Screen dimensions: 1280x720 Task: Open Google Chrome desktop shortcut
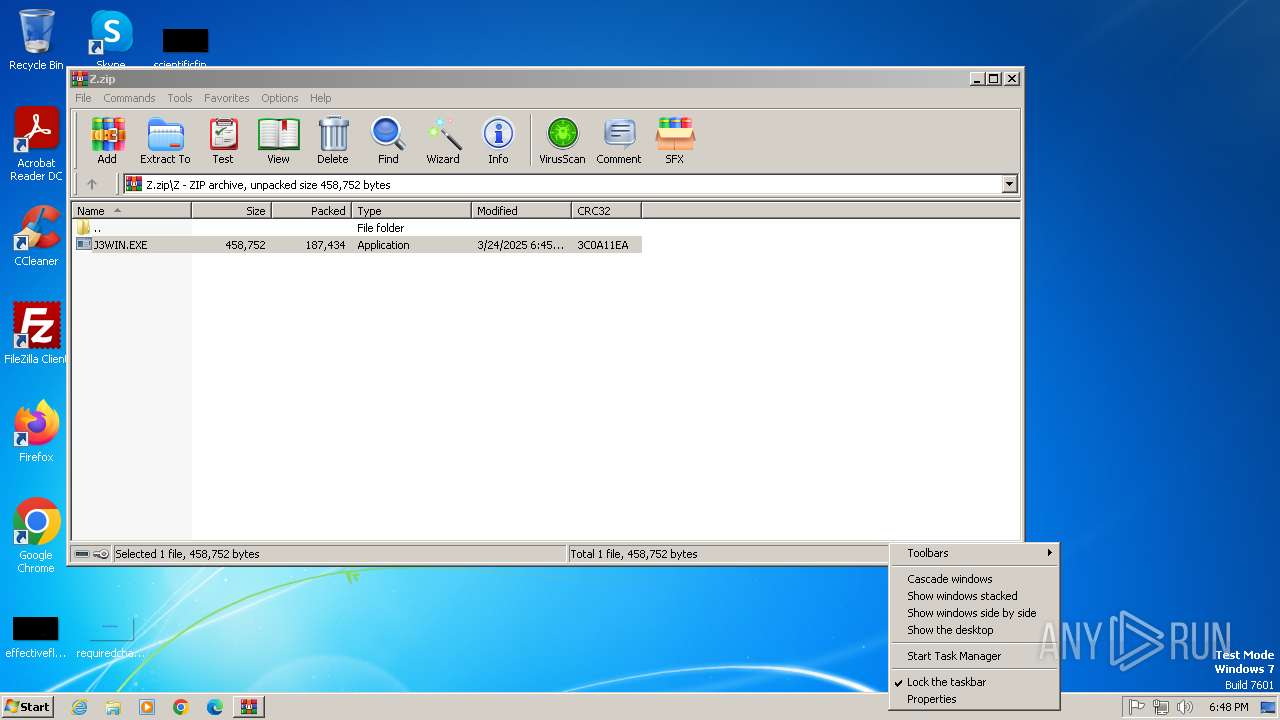tap(36, 536)
